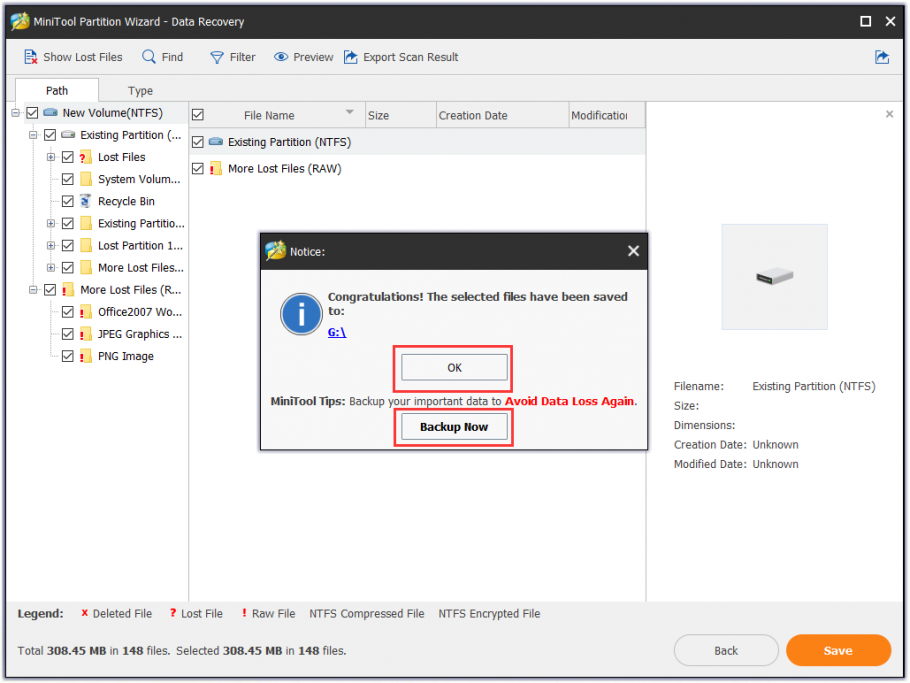Click the Back button
The width and height of the screenshot is (910, 683).
pyautogui.click(x=726, y=651)
